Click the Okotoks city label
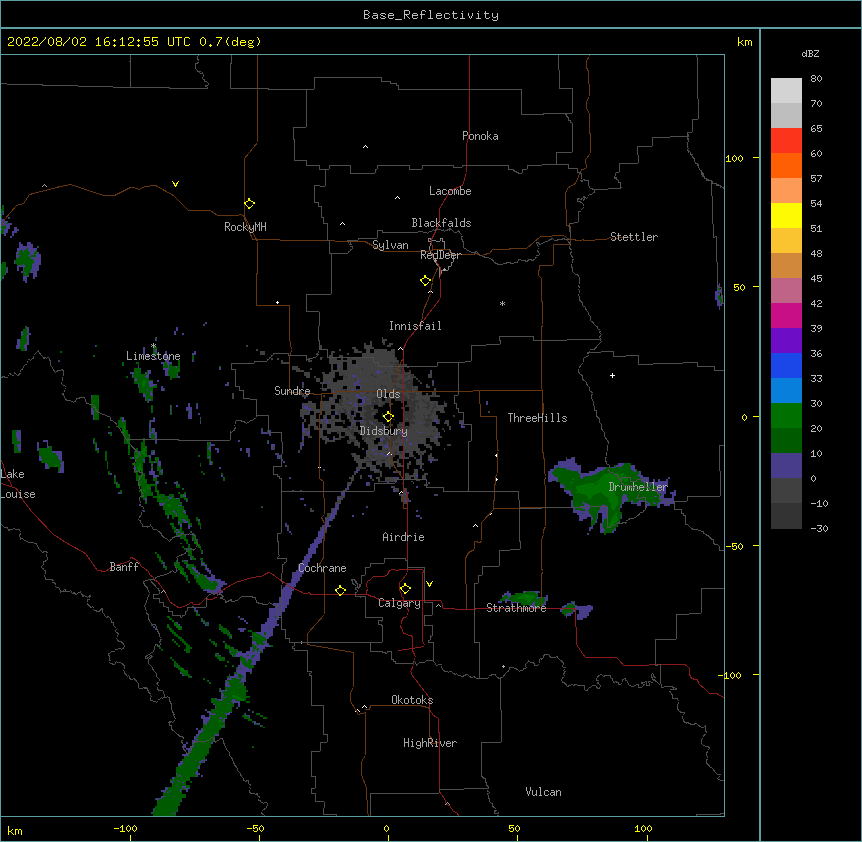The height and width of the screenshot is (842, 862). click(412, 700)
